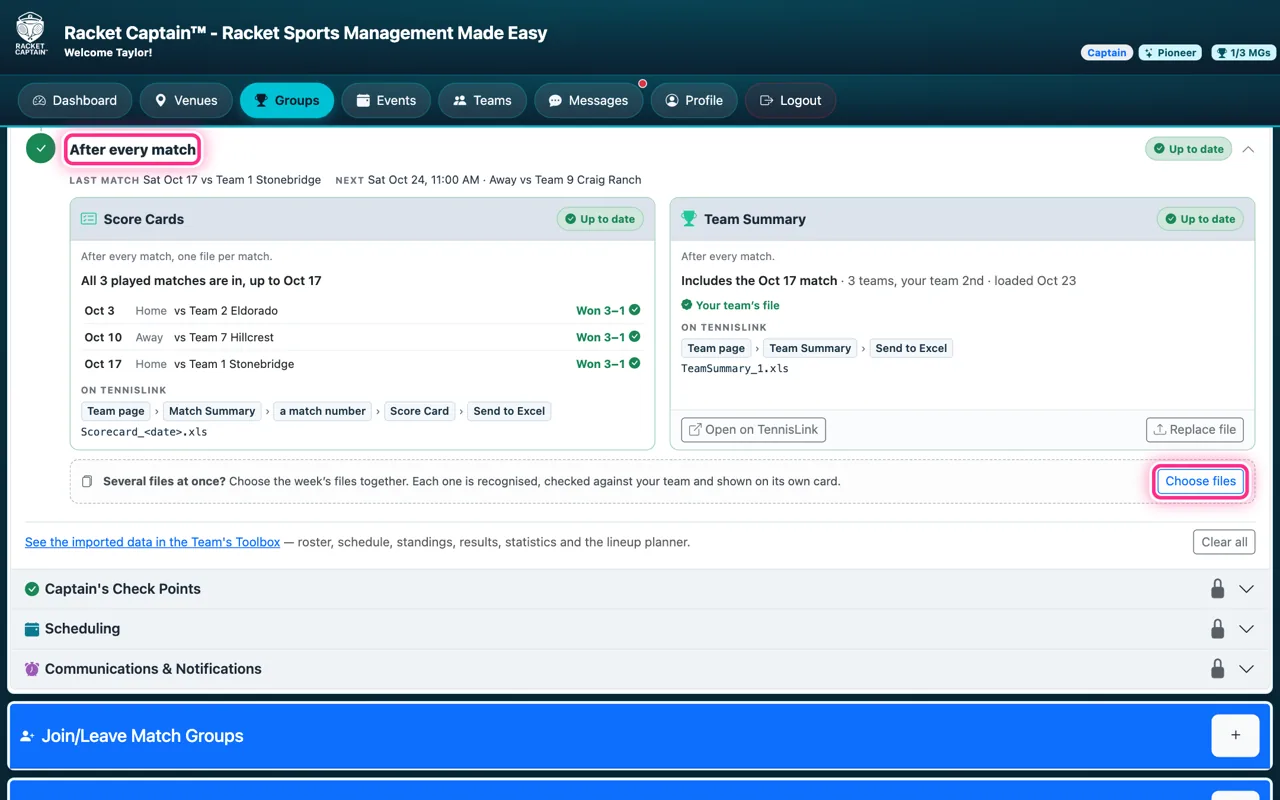This screenshot has width=1280, height=800.
Task: Log out using the Logout button
Action: (x=790, y=100)
